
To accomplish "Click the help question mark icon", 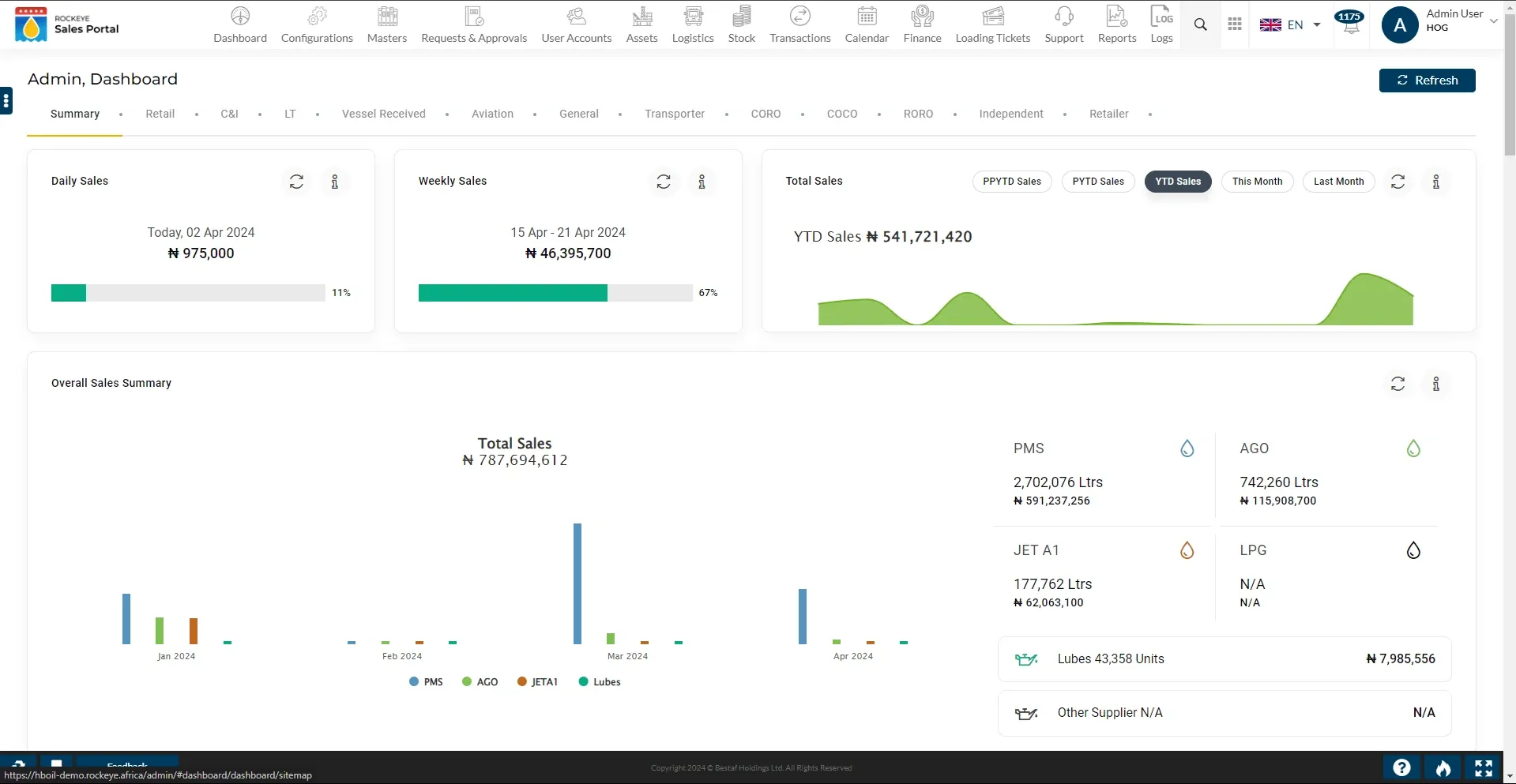I will 1401,767.
